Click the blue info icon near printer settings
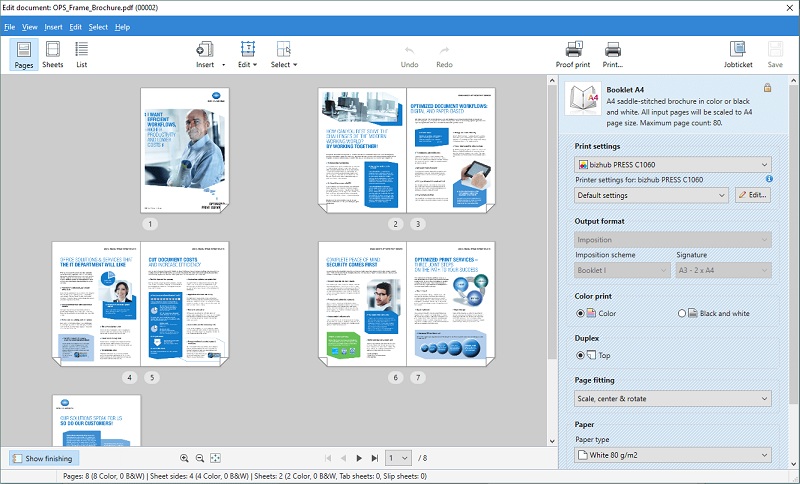The height and width of the screenshot is (484, 800). 769,179
